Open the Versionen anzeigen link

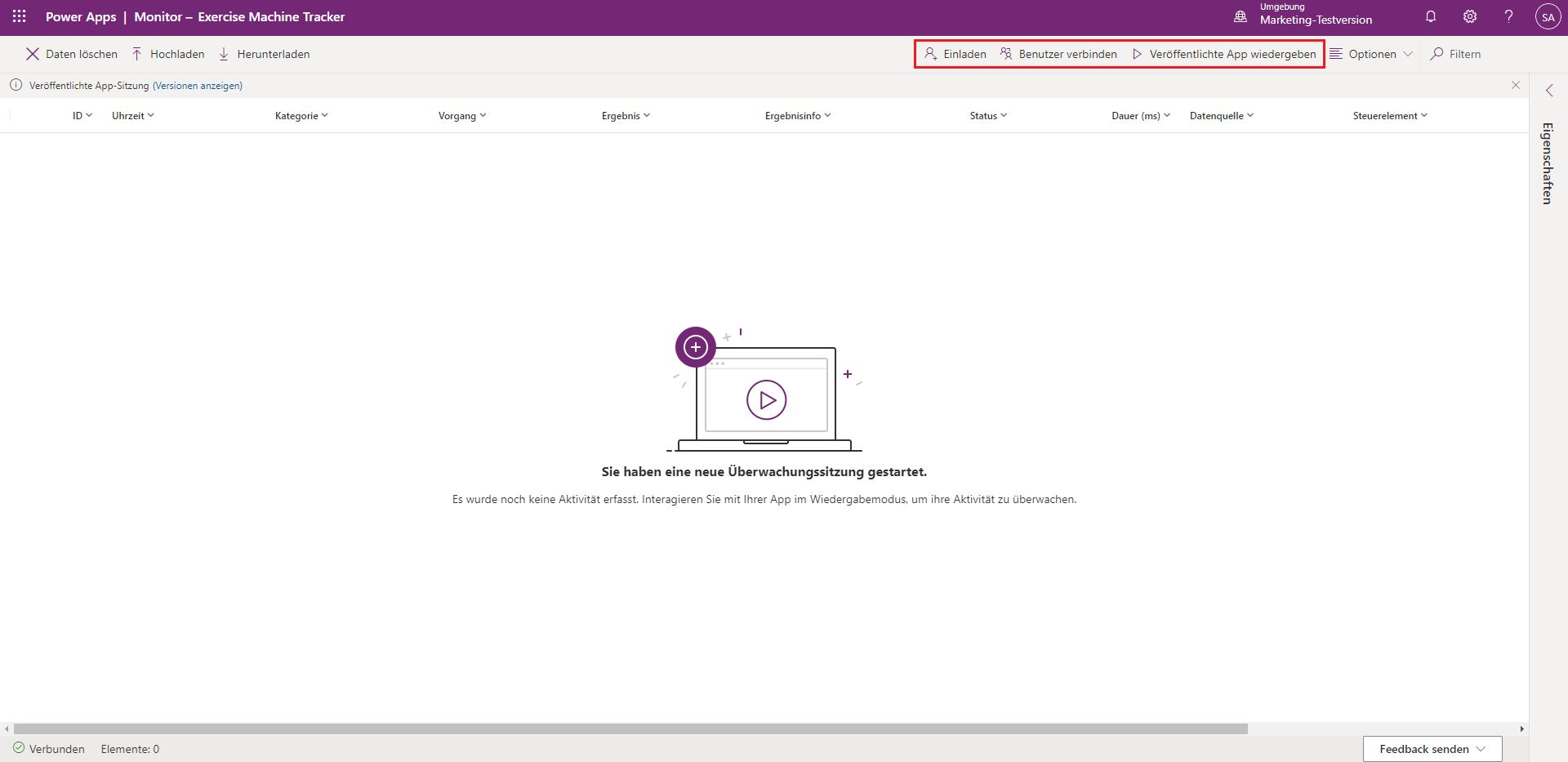pos(198,86)
